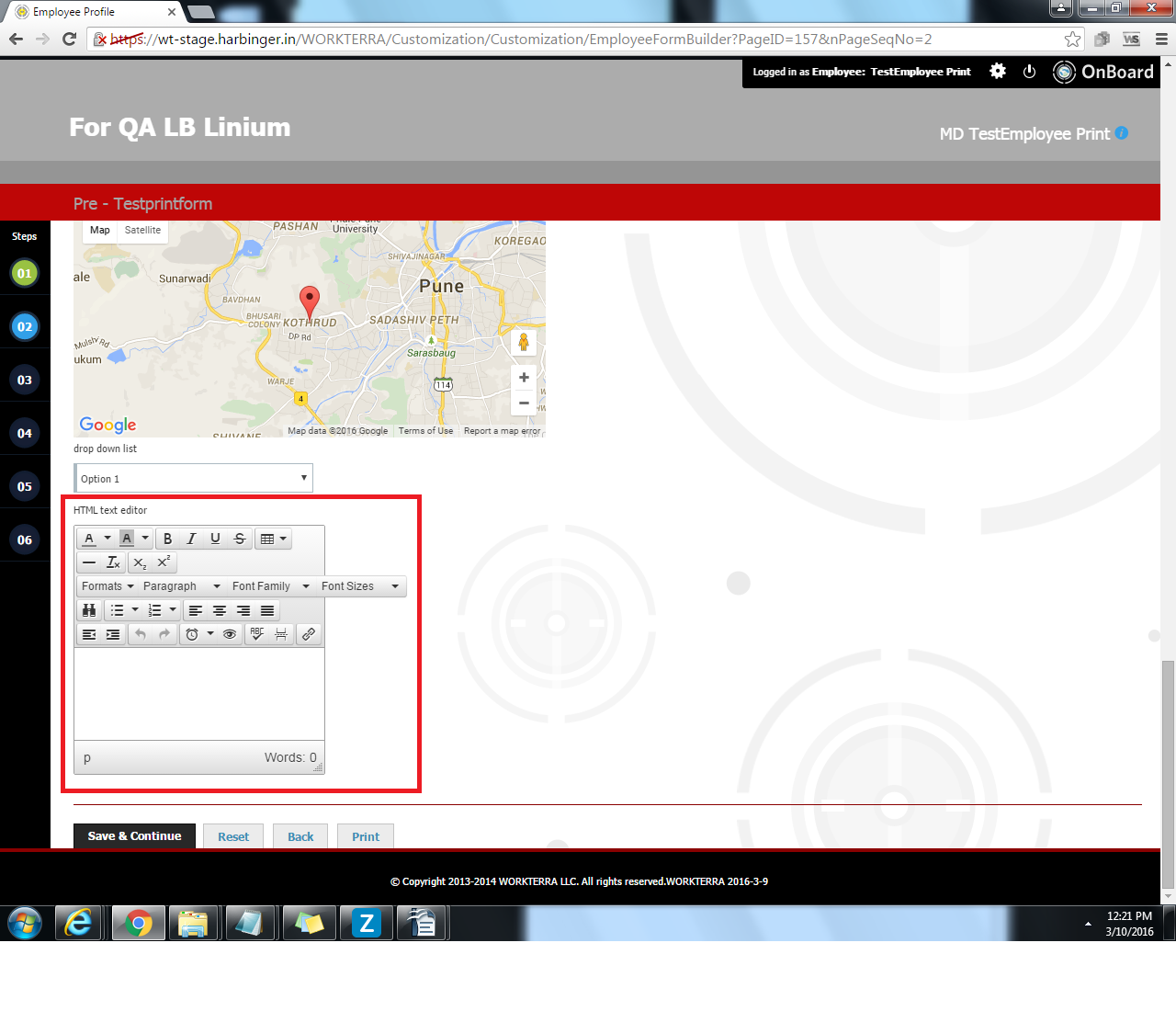Open the Font Sizes dropdown

point(359,586)
